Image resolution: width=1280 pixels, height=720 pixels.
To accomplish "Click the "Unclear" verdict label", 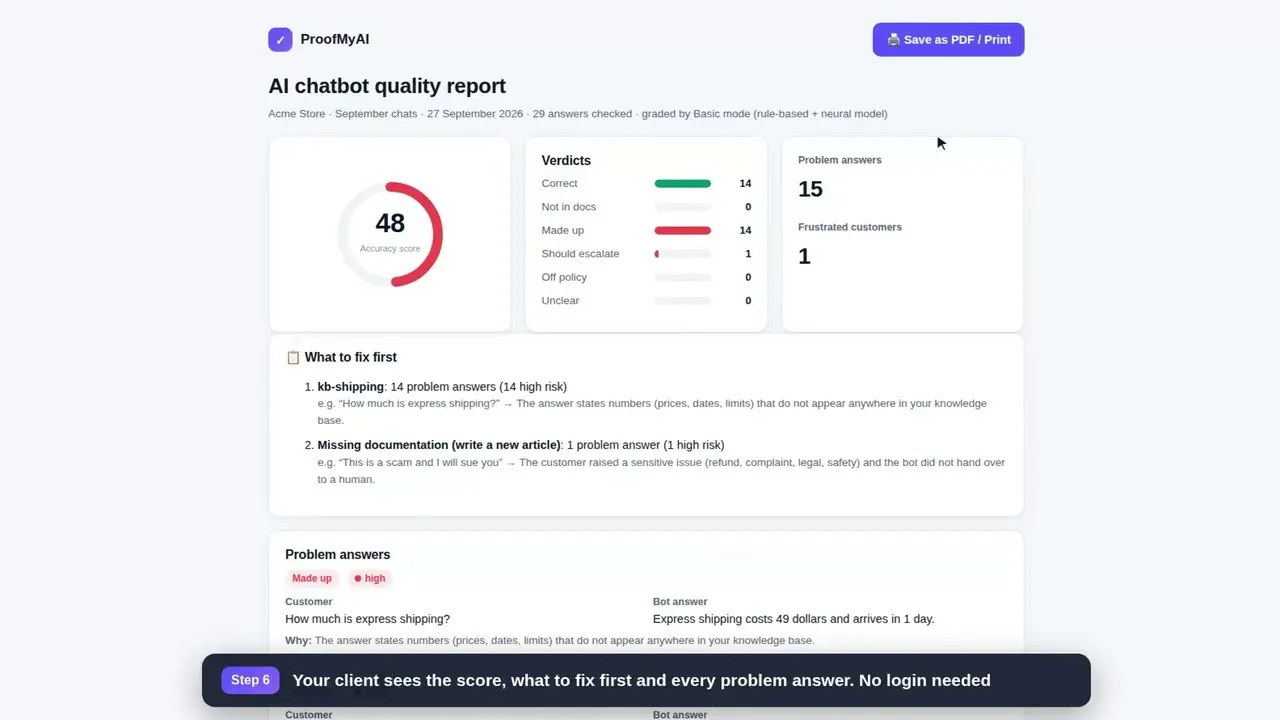I will click(x=561, y=301).
